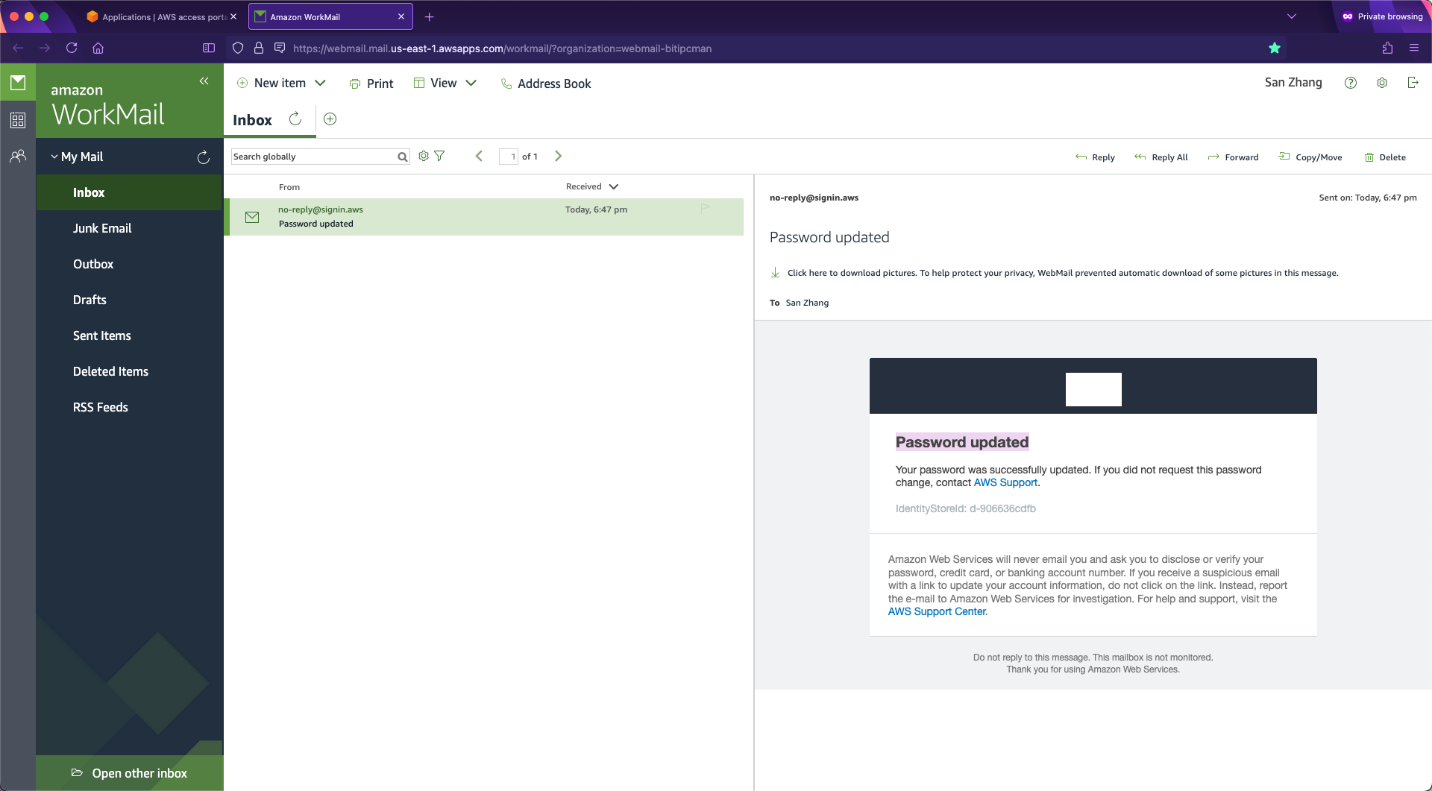This screenshot has width=1432, height=791.
Task: Toggle the flag on Password updated email
Action: (705, 209)
